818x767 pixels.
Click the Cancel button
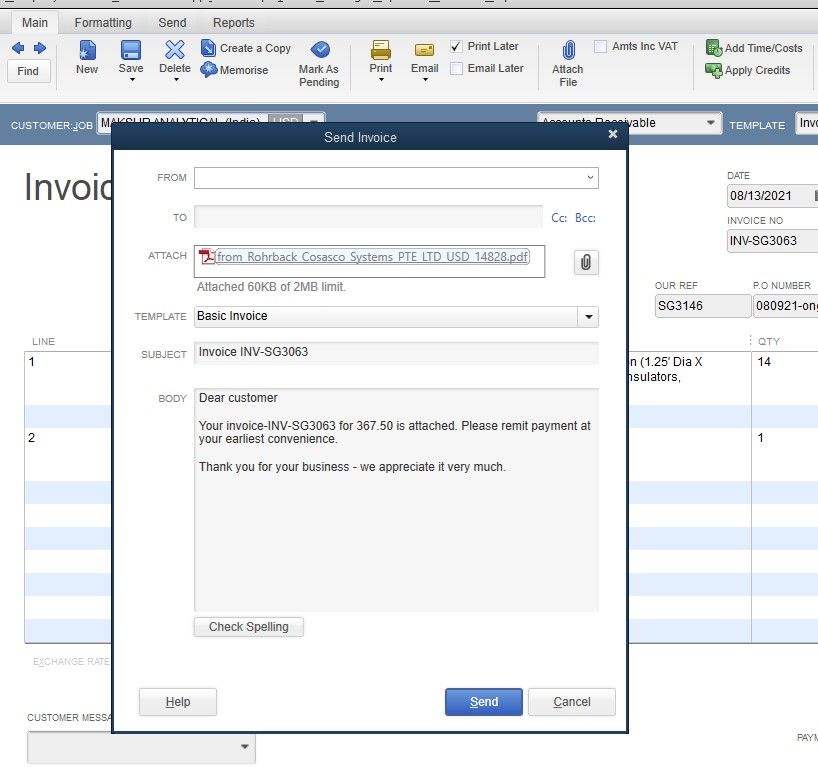click(572, 702)
